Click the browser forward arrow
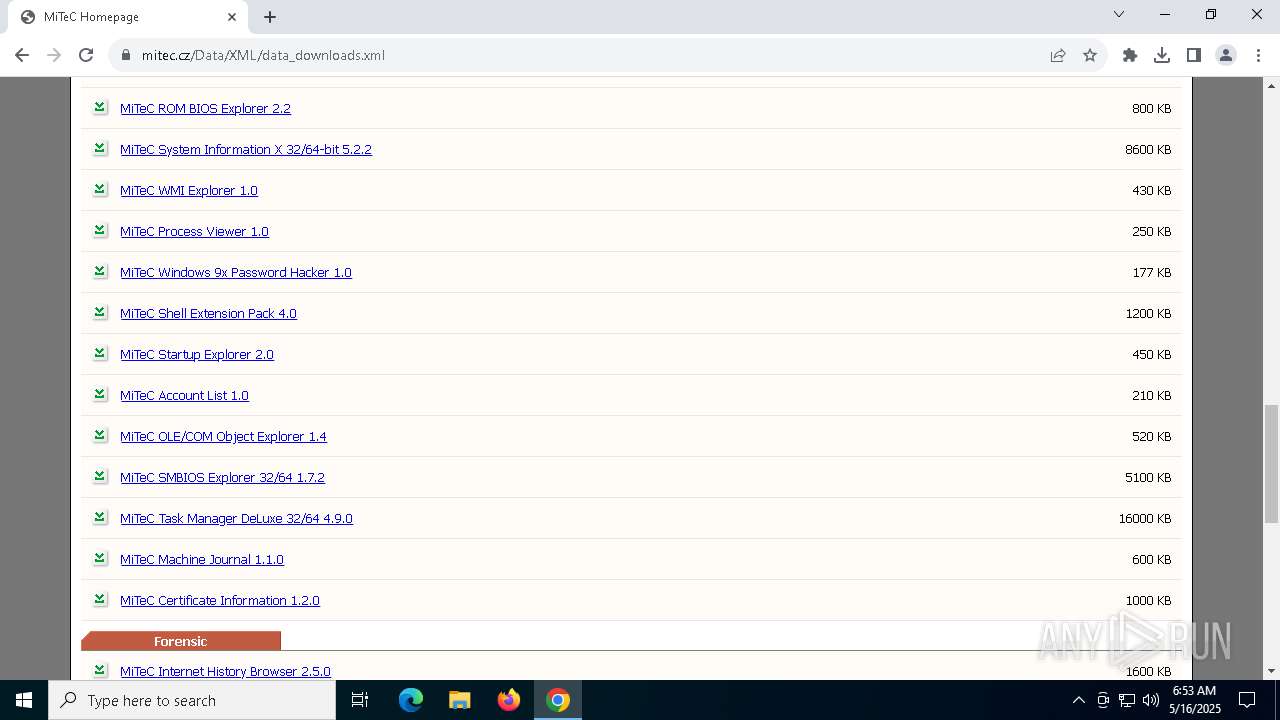This screenshot has height=720, width=1280. [54, 55]
